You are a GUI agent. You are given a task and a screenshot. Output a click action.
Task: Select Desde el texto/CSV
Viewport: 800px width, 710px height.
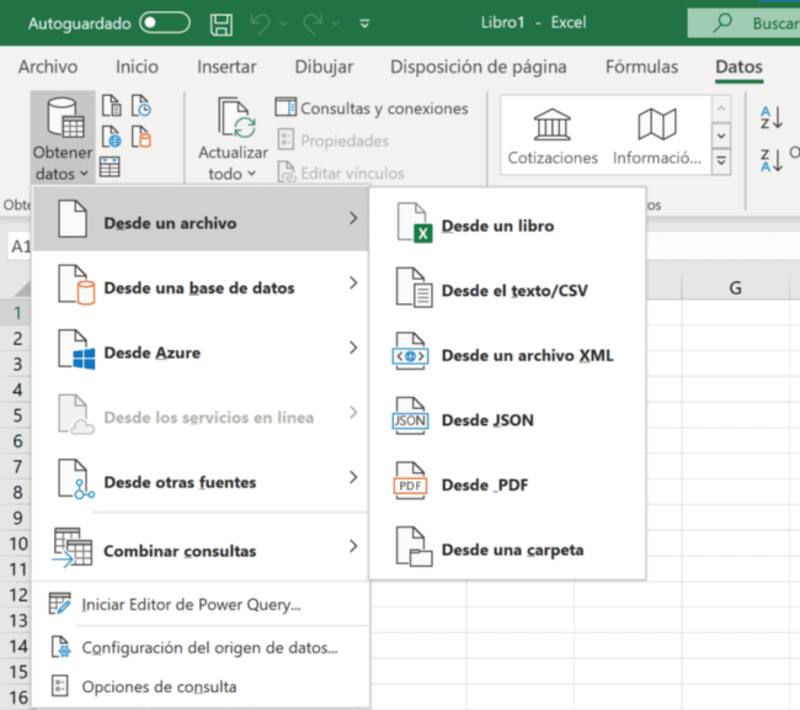(x=514, y=291)
